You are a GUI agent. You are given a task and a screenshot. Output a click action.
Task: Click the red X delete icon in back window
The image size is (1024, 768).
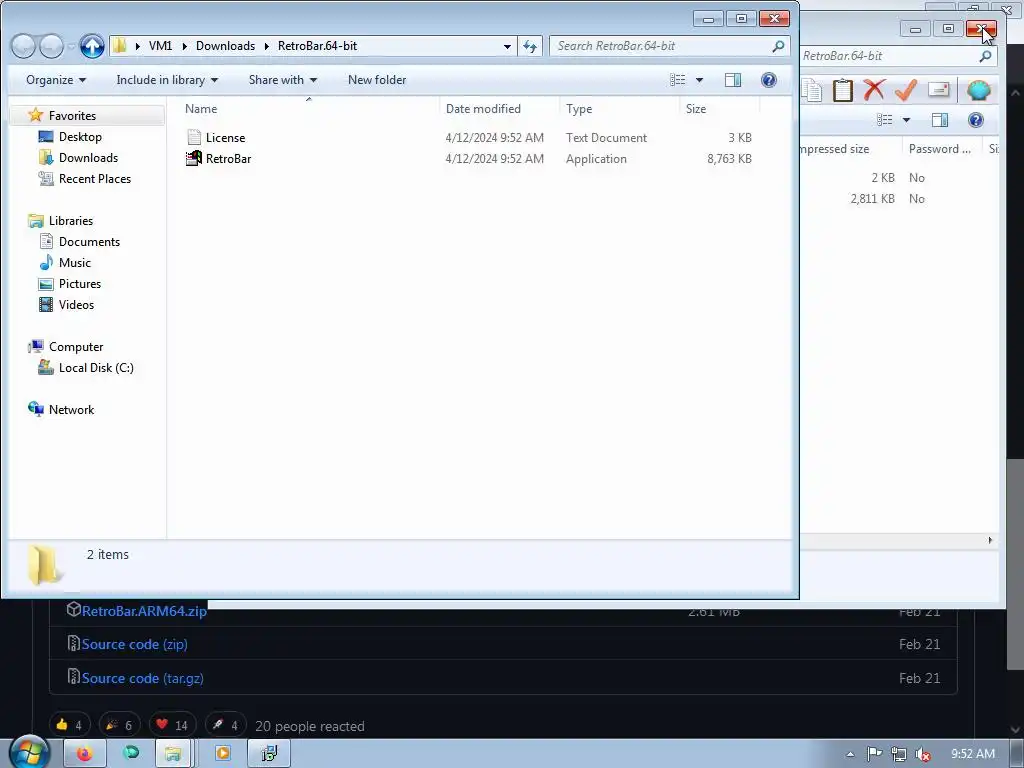pyautogui.click(x=874, y=90)
